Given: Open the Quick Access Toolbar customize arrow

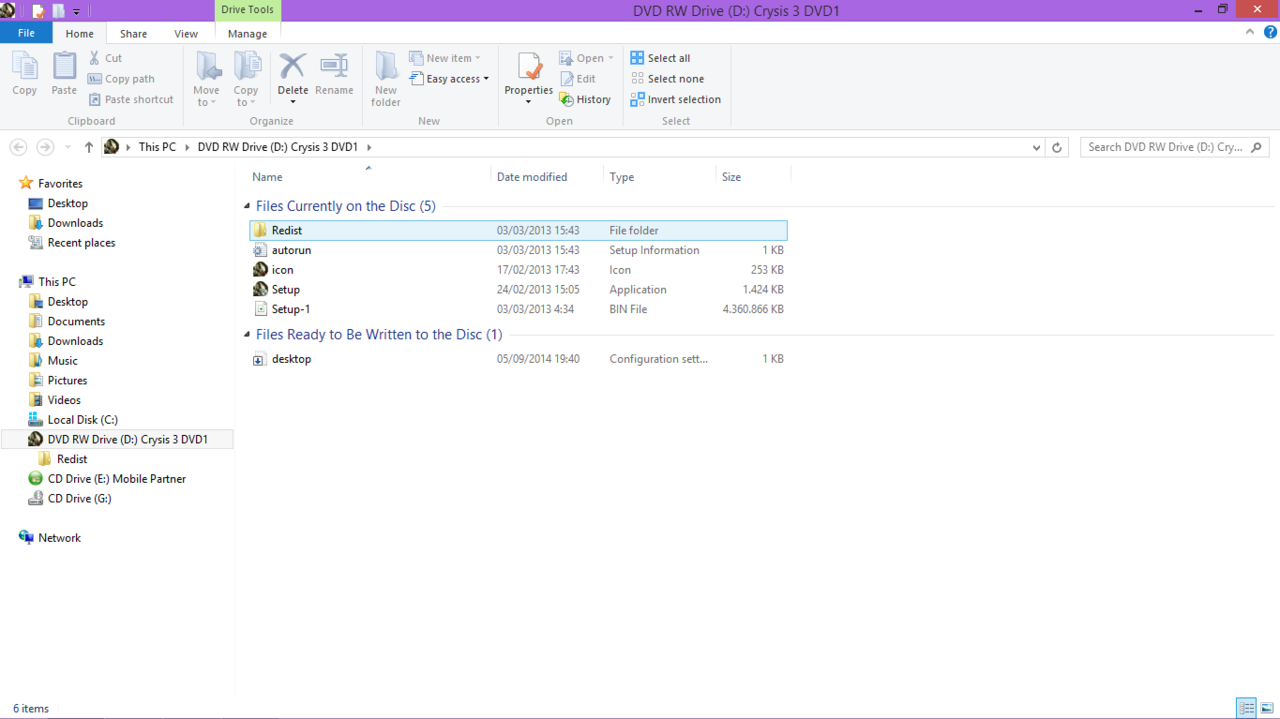Looking at the screenshot, I should click(76, 12).
